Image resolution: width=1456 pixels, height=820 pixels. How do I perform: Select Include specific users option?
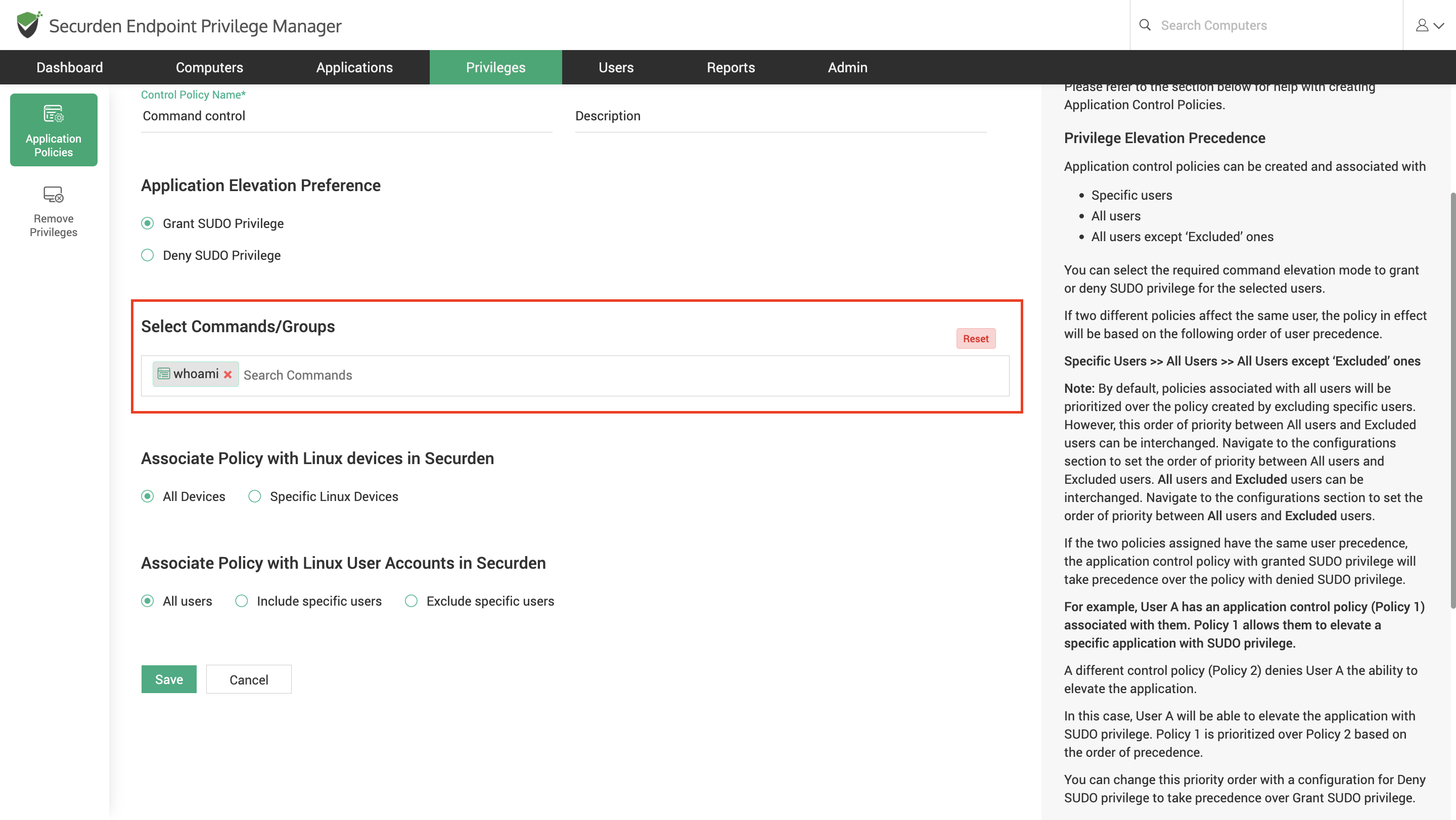click(241, 601)
